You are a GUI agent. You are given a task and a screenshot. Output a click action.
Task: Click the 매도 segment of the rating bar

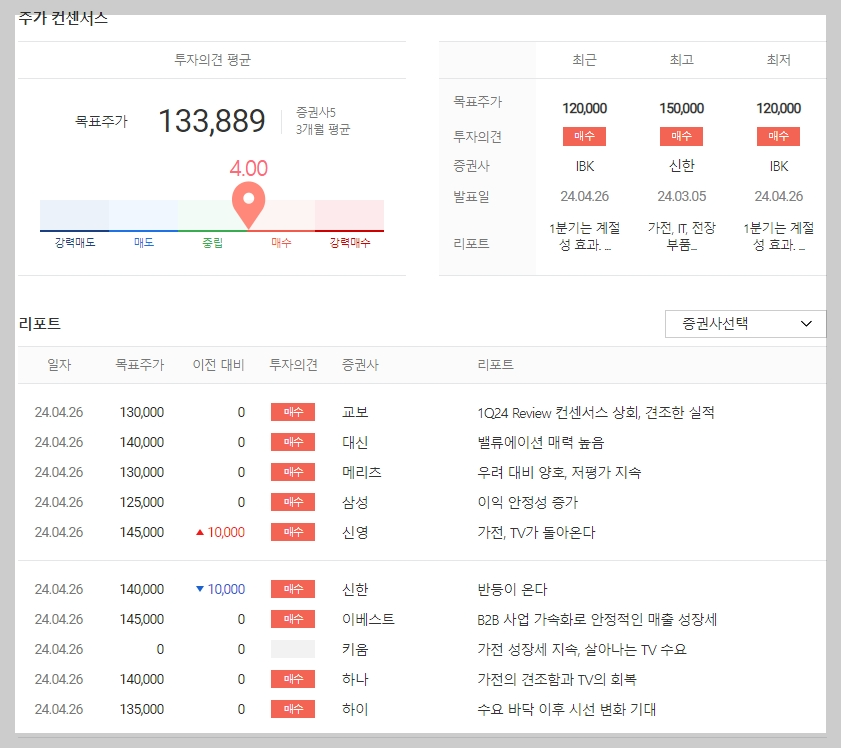pos(143,216)
